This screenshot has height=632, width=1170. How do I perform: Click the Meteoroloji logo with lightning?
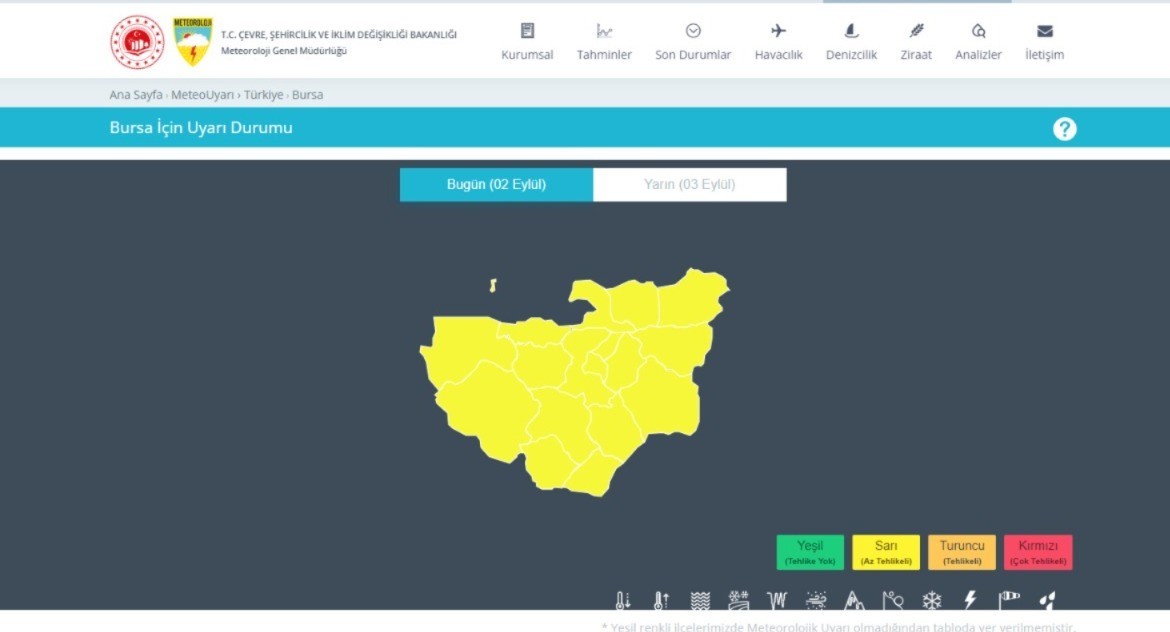click(192, 42)
